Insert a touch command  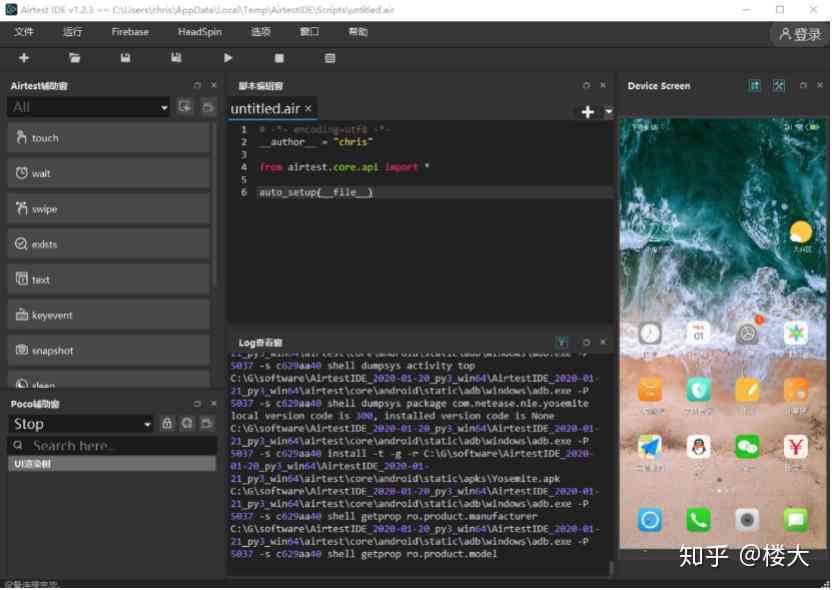point(109,138)
